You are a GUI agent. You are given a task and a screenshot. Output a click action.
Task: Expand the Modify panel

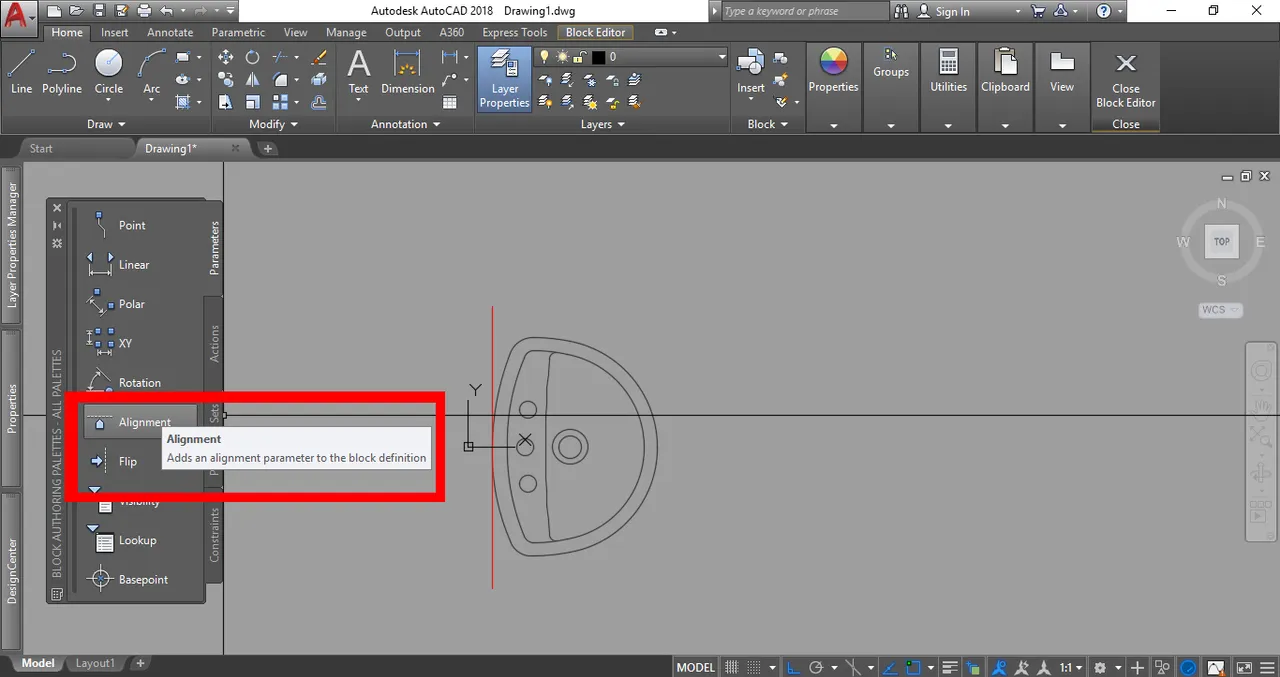tap(273, 124)
